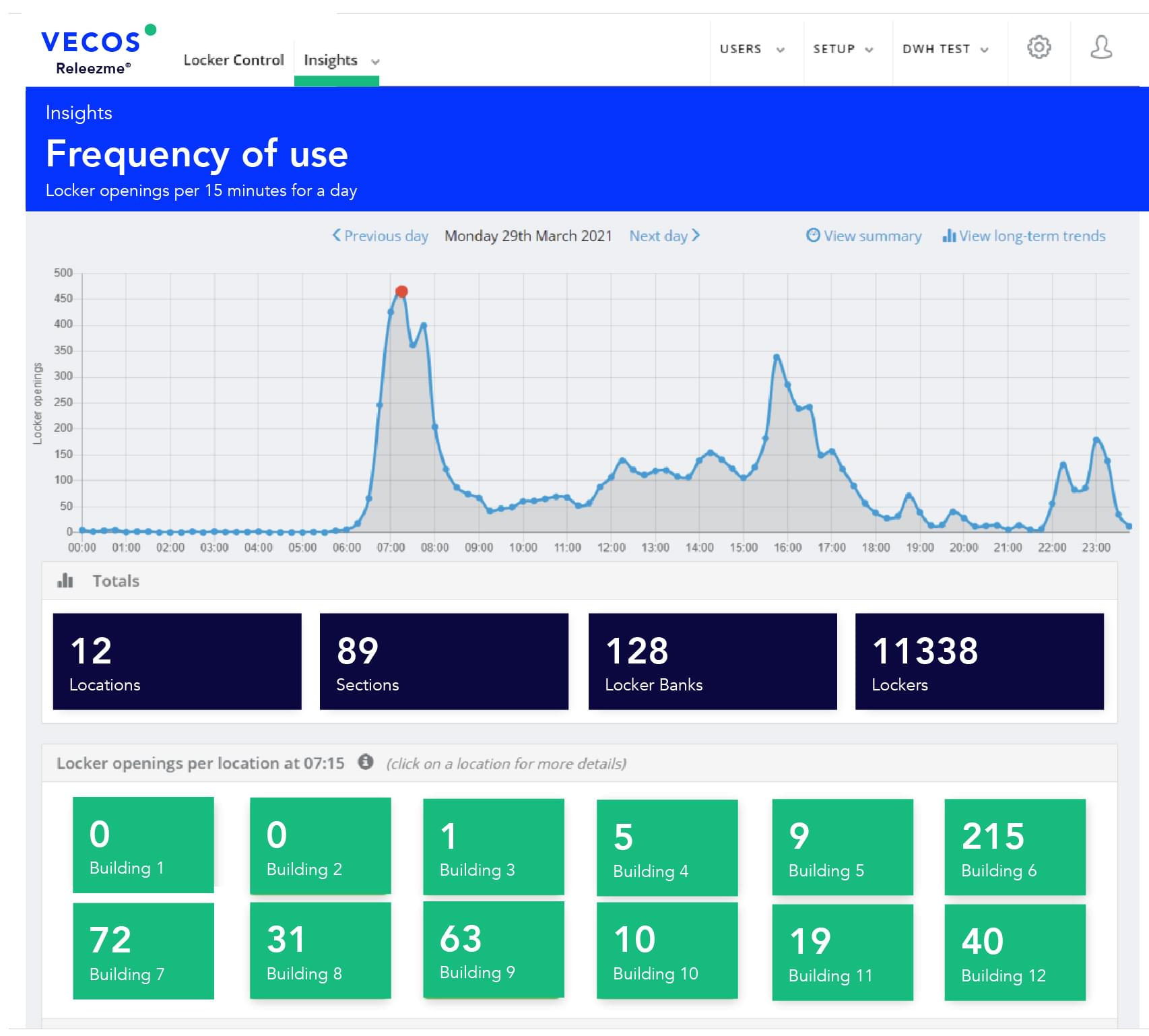This screenshot has width=1149, height=1036.
Task: Click the 11338 Lockers total card
Action: [x=979, y=661]
